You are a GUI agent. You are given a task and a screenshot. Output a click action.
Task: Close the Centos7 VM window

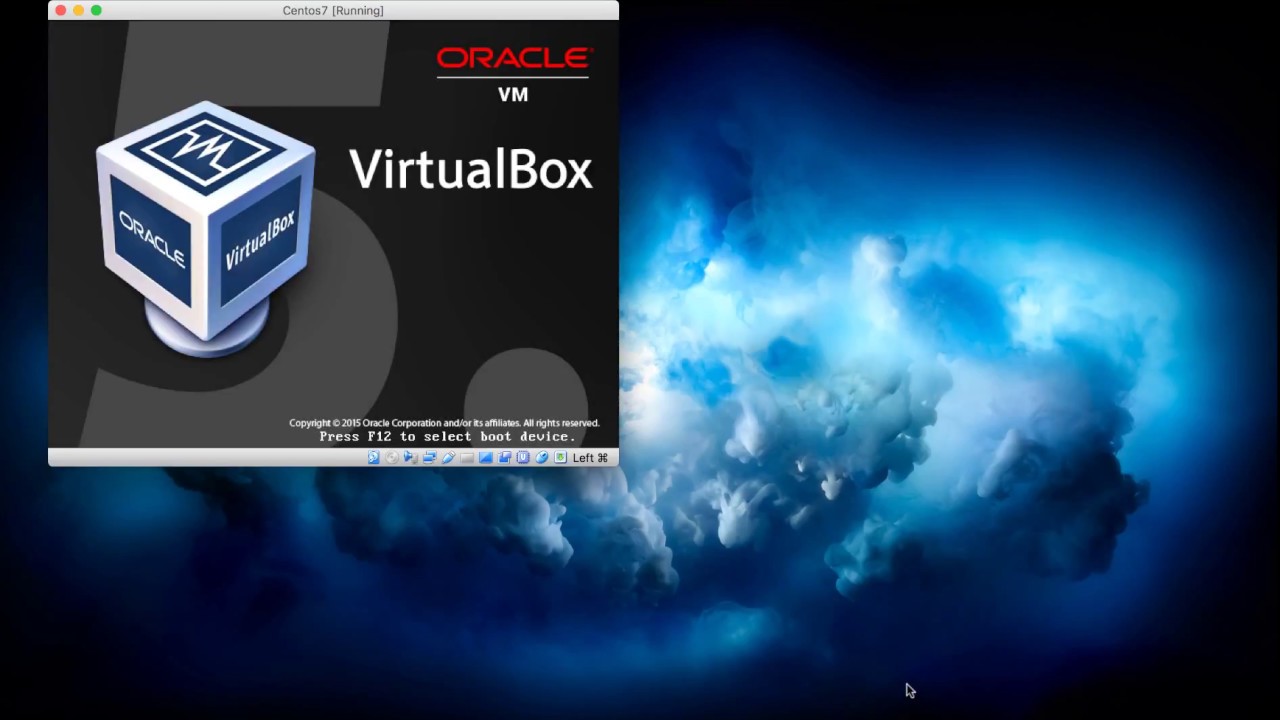coord(61,10)
